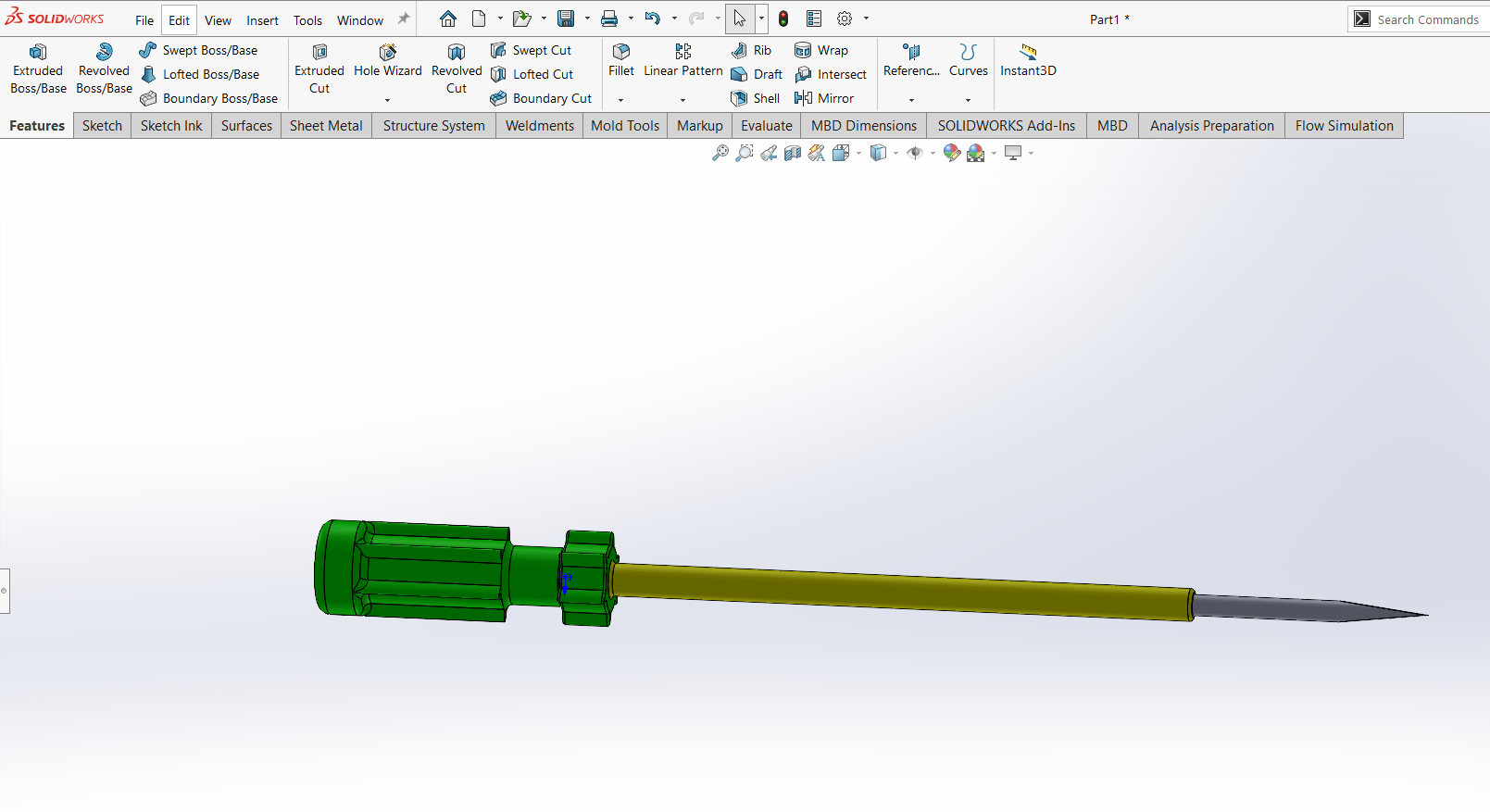Toggle the Select cursor tool
The height and width of the screenshot is (812, 1490).
point(740,19)
